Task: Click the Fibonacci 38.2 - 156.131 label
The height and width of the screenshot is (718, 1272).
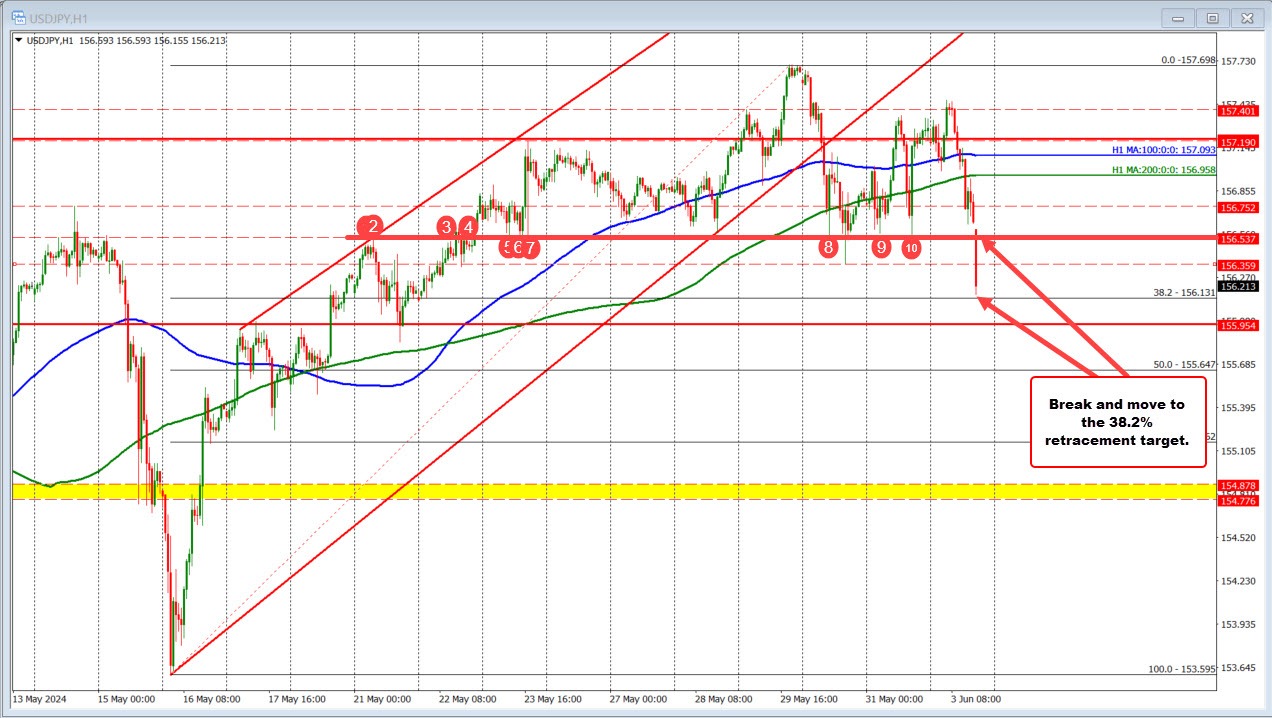Action: pos(1185,293)
